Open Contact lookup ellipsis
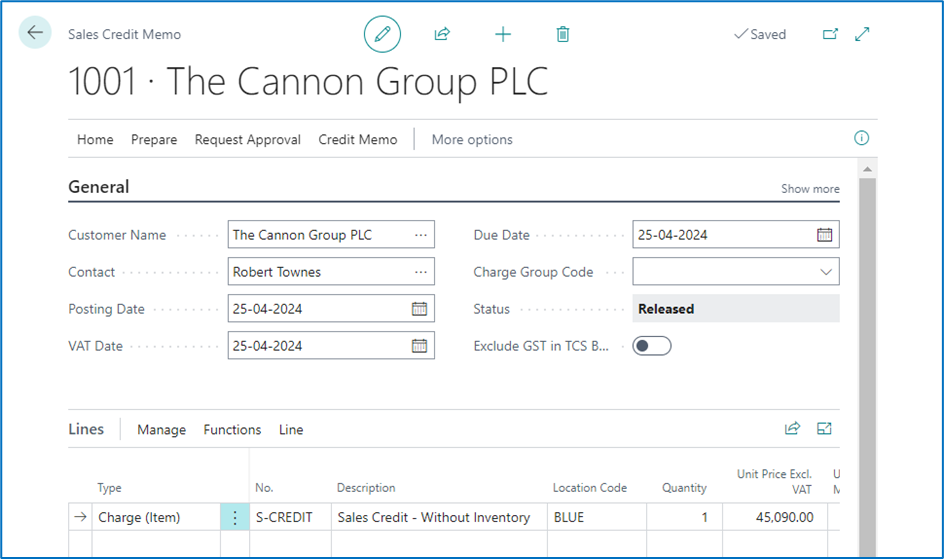 (421, 272)
